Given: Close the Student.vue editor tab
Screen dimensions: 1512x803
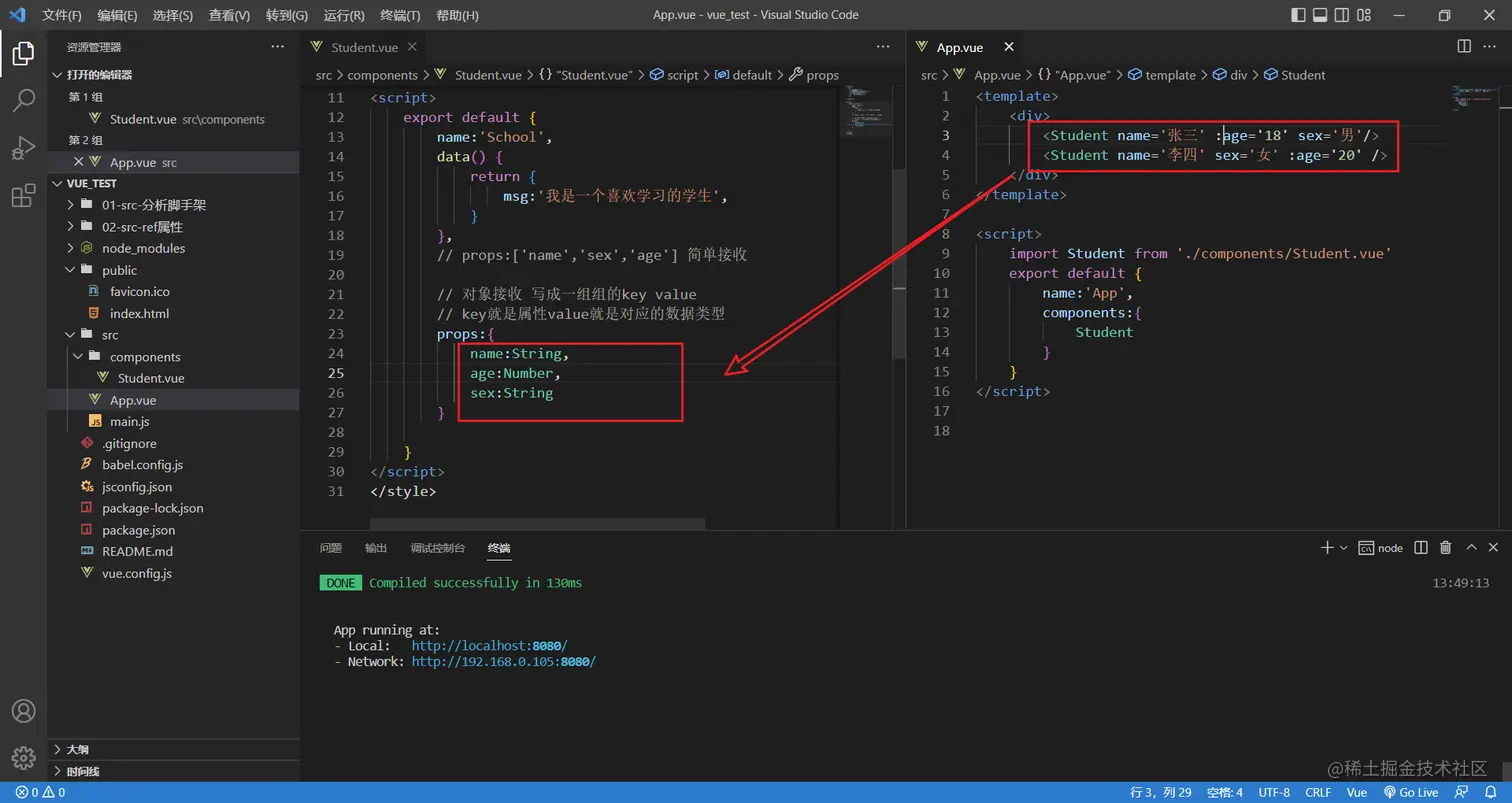Looking at the screenshot, I should tap(412, 47).
